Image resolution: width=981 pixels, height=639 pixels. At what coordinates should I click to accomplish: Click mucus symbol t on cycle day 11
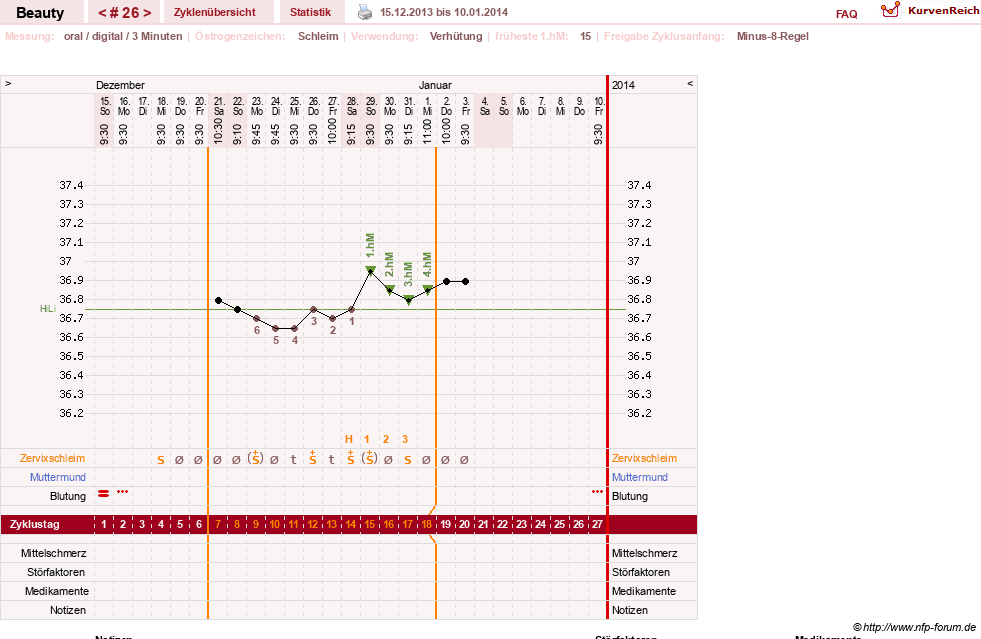293,460
